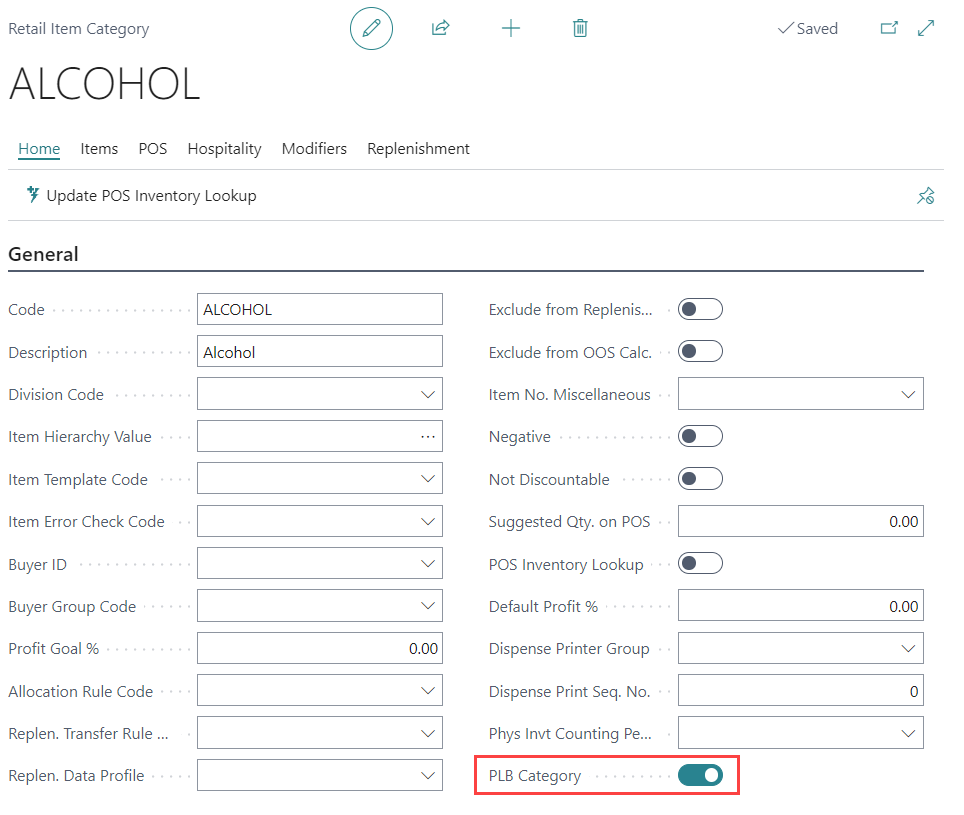Click the trash delete icon
This screenshot has width=964, height=815.
click(x=580, y=29)
